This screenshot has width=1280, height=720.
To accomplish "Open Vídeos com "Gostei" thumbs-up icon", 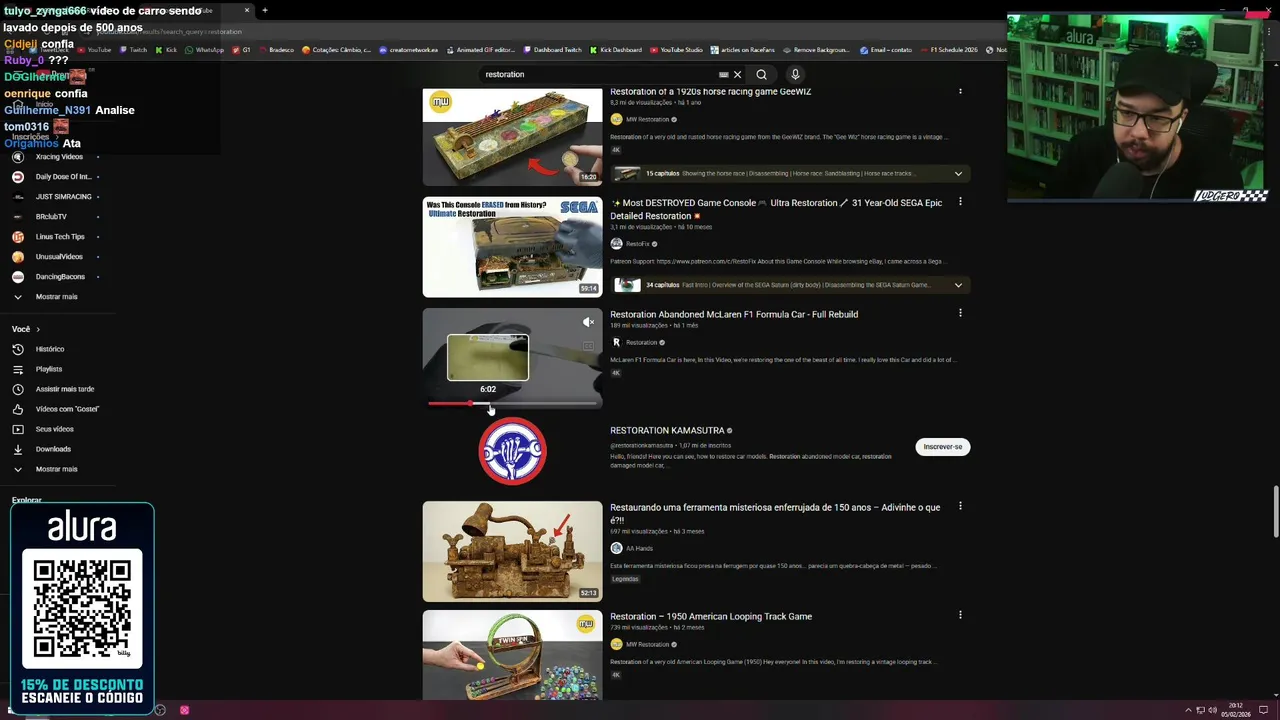I will coord(17,409).
